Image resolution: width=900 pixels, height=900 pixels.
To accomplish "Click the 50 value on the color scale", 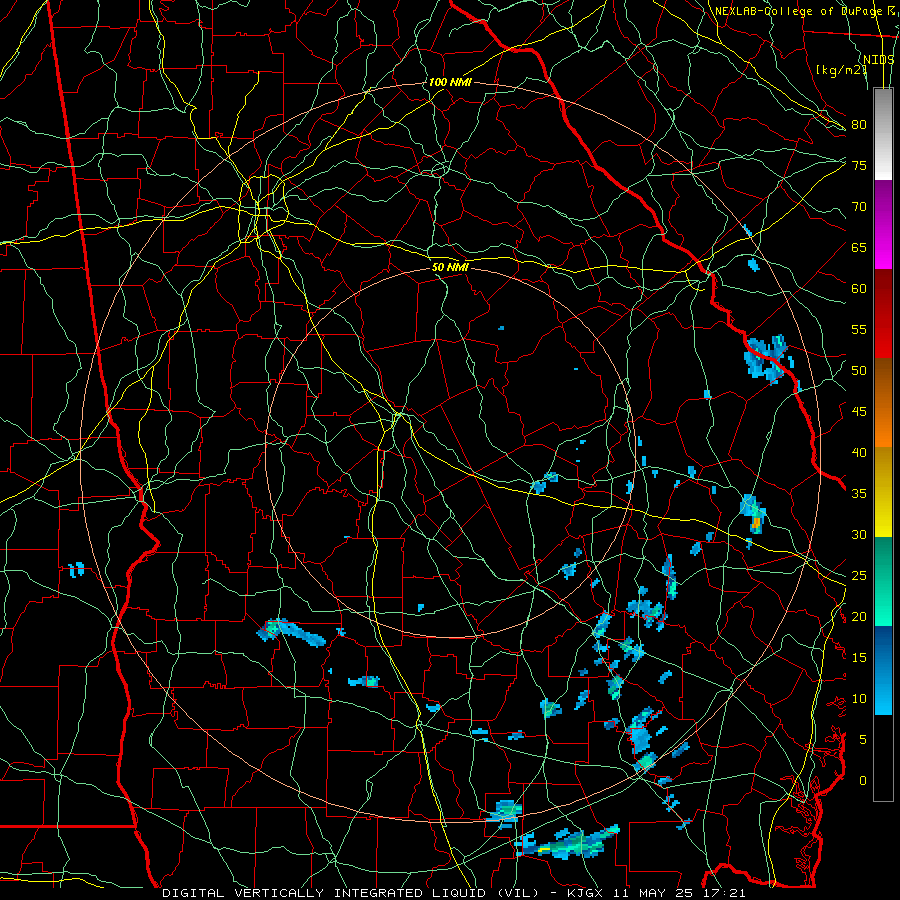I will (859, 371).
